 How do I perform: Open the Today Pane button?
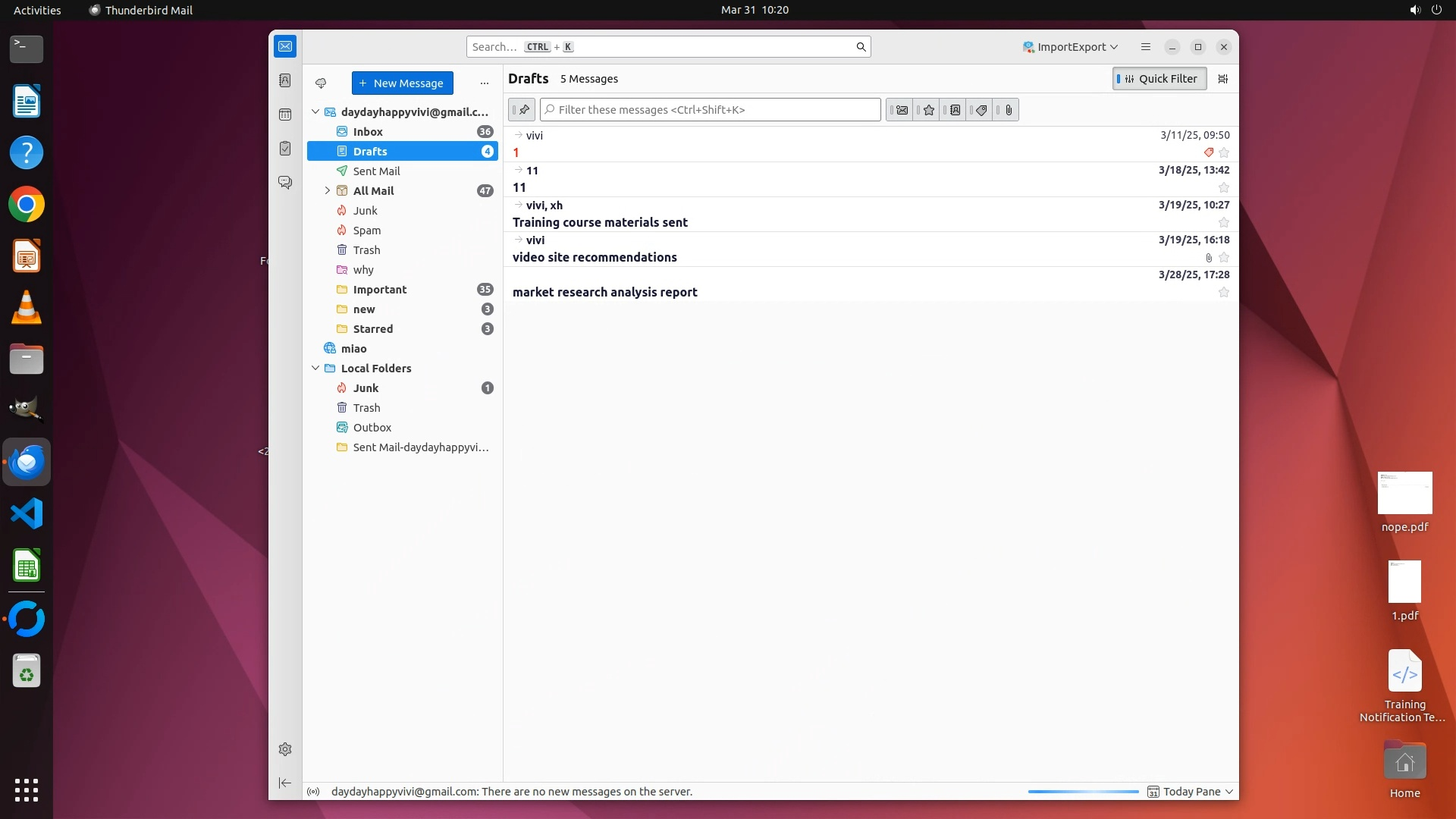(x=1191, y=792)
